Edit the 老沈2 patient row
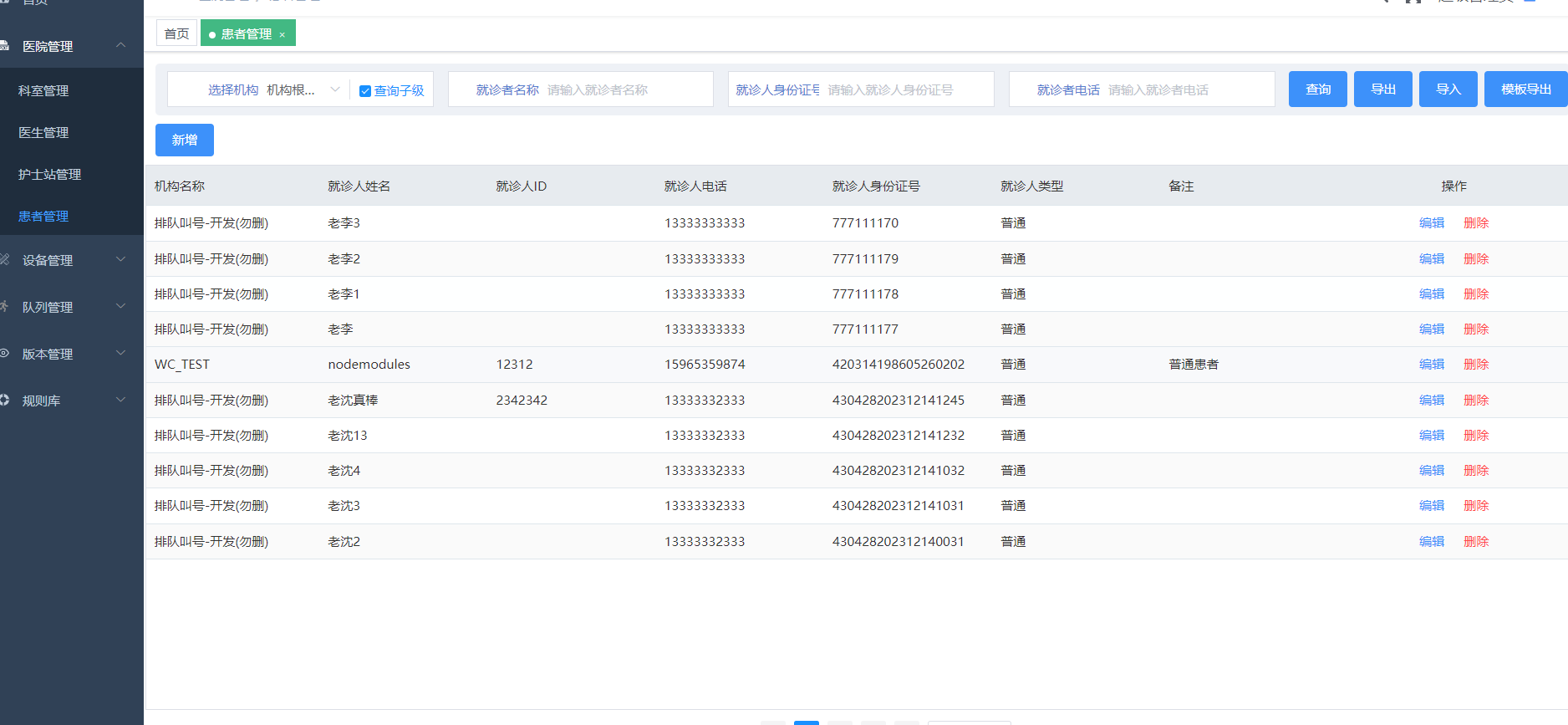The width and height of the screenshot is (1568, 725). tap(1432, 542)
